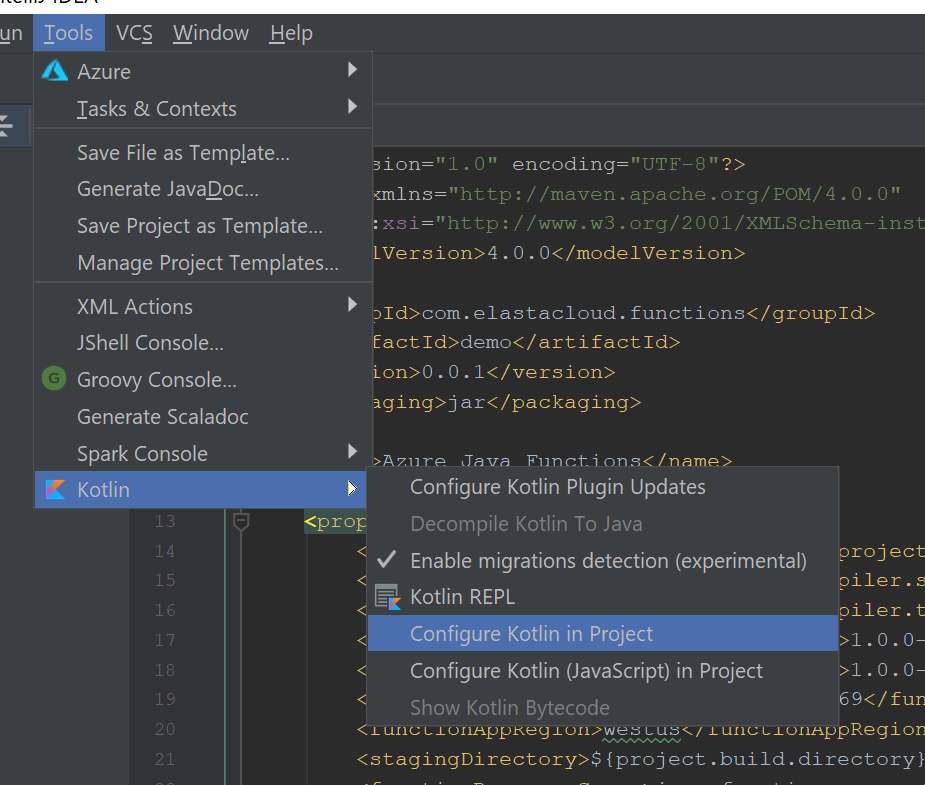Image resolution: width=925 pixels, height=785 pixels.
Task: Expand XML Actions submenu arrow
Action: 352,304
